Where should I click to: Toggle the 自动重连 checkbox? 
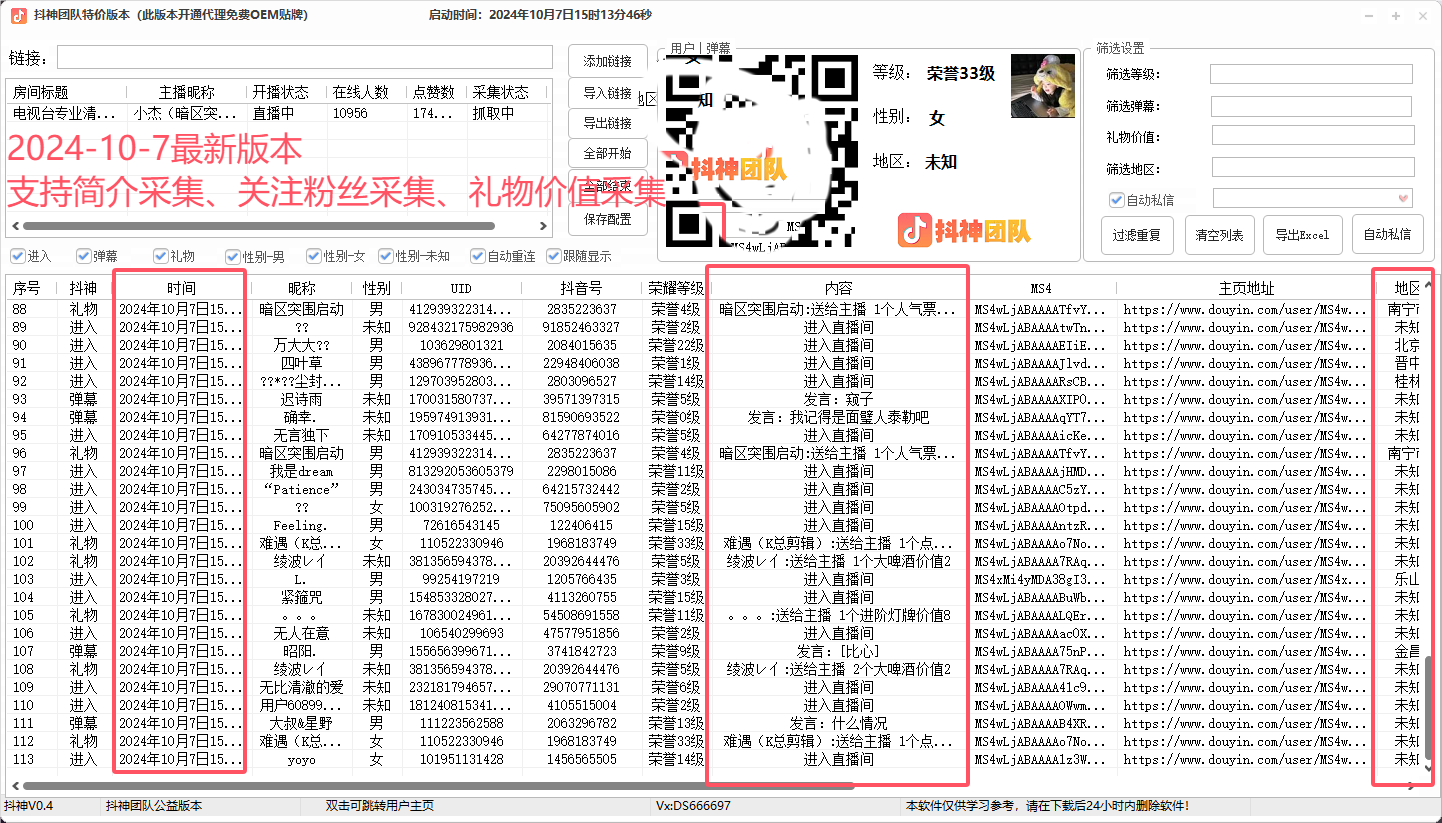click(x=478, y=256)
